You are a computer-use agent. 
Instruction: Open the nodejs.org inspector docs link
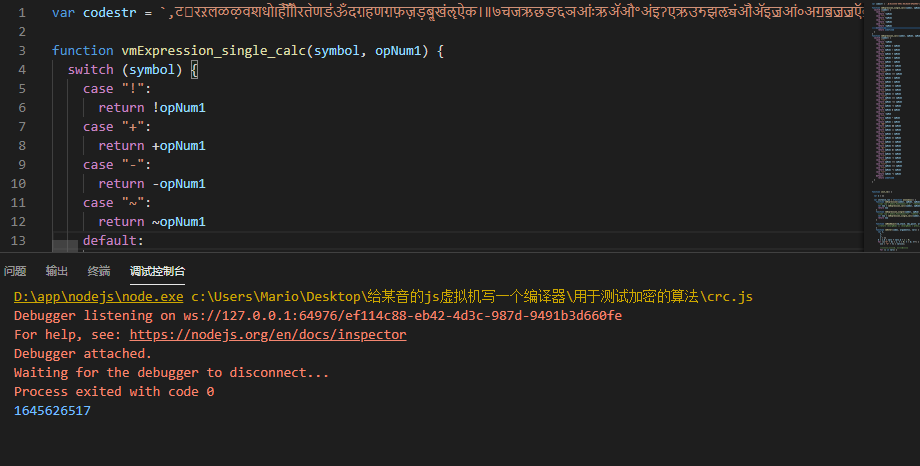(268, 335)
